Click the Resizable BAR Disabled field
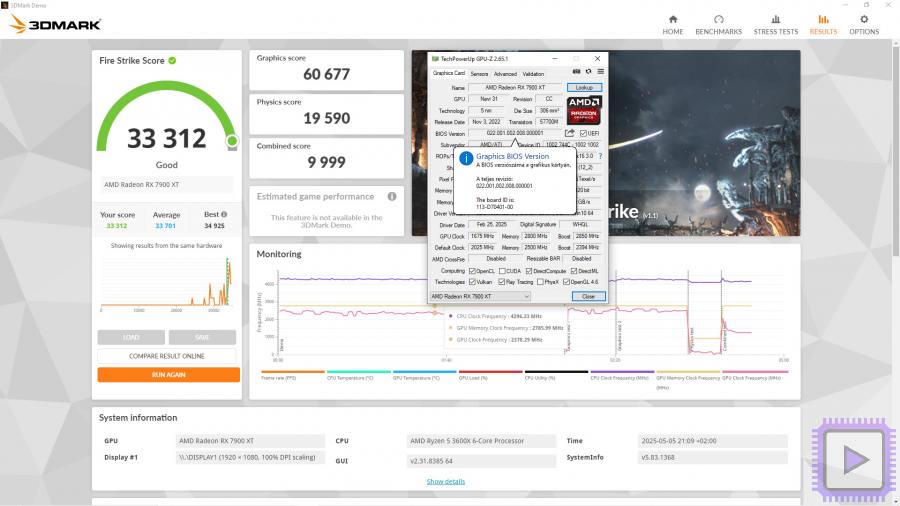 (x=581, y=259)
